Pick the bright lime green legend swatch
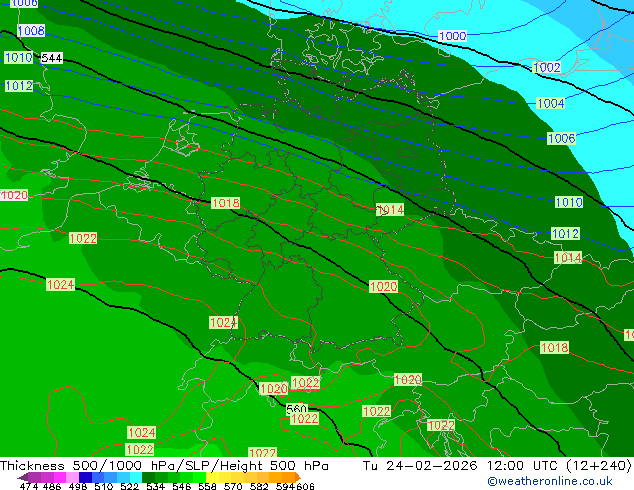The width and height of the screenshot is (634, 490). click(x=199, y=477)
